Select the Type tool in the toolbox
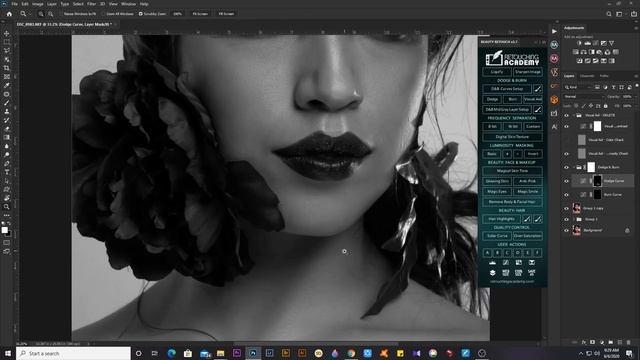640x360 pixels. point(7,172)
